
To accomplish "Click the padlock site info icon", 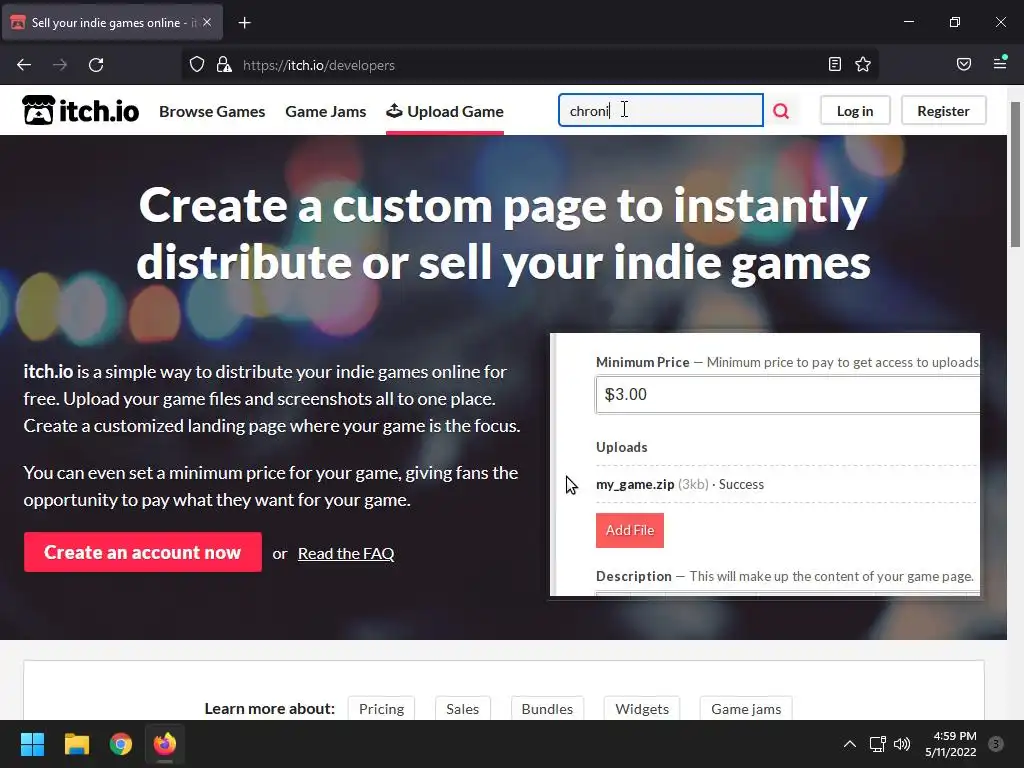I will pos(224,65).
